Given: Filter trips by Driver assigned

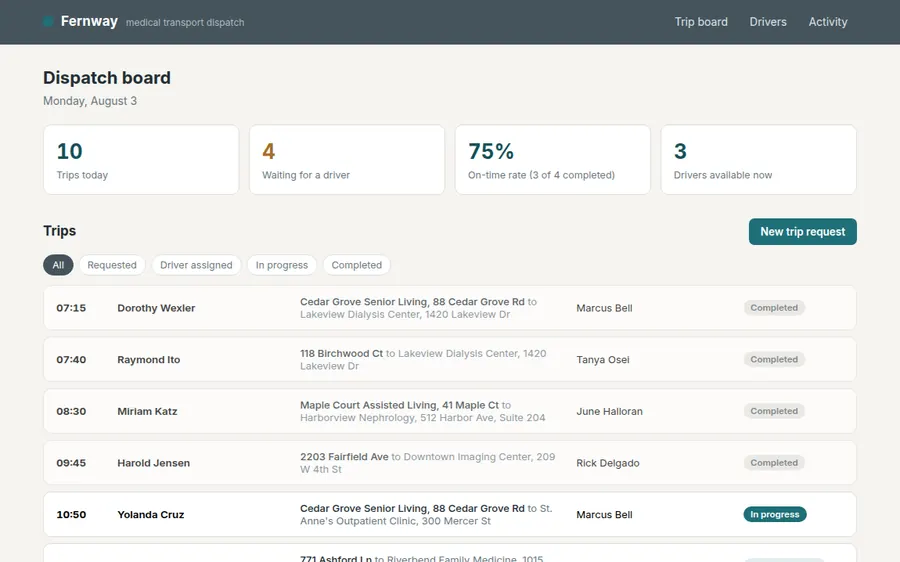Looking at the screenshot, I should coord(196,265).
